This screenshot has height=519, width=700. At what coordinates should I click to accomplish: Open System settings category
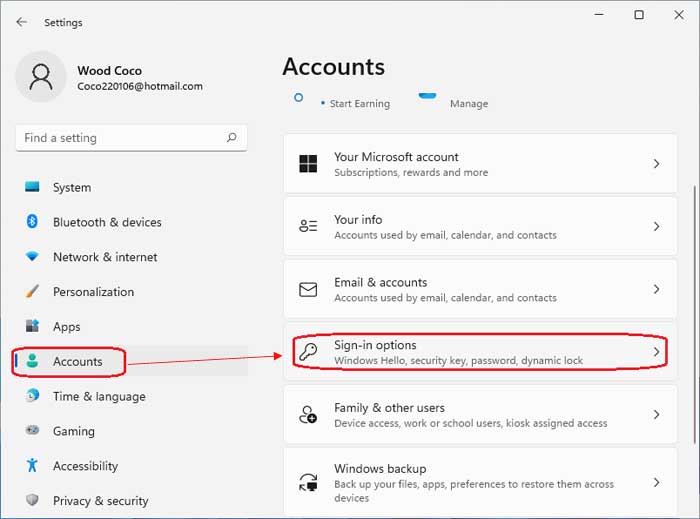pyautogui.click(x=131, y=187)
